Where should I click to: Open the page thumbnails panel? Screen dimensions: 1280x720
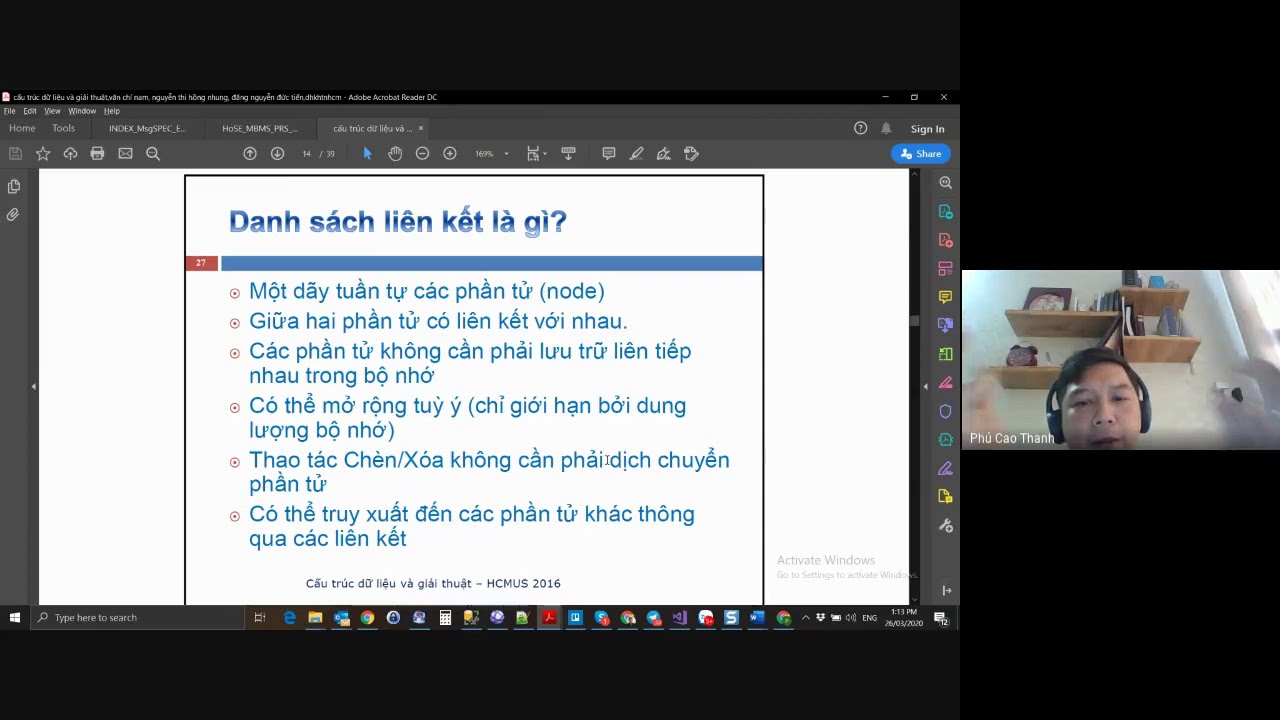coord(13,186)
